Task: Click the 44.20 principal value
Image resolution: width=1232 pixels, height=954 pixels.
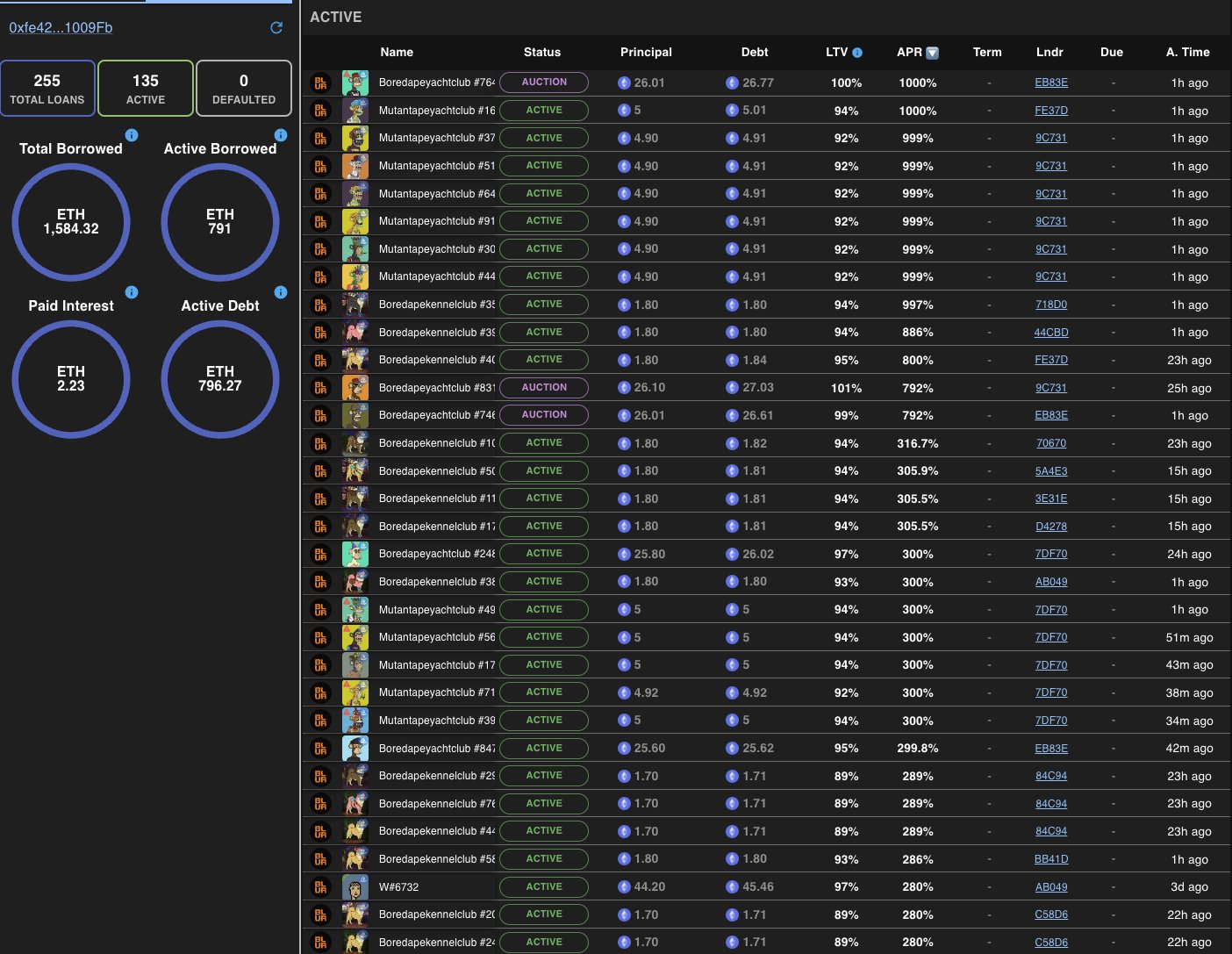Action: pyautogui.click(x=649, y=887)
